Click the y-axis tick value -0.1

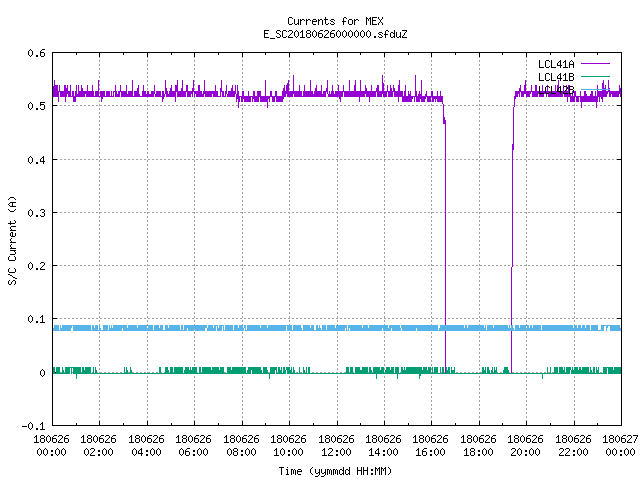33,426
